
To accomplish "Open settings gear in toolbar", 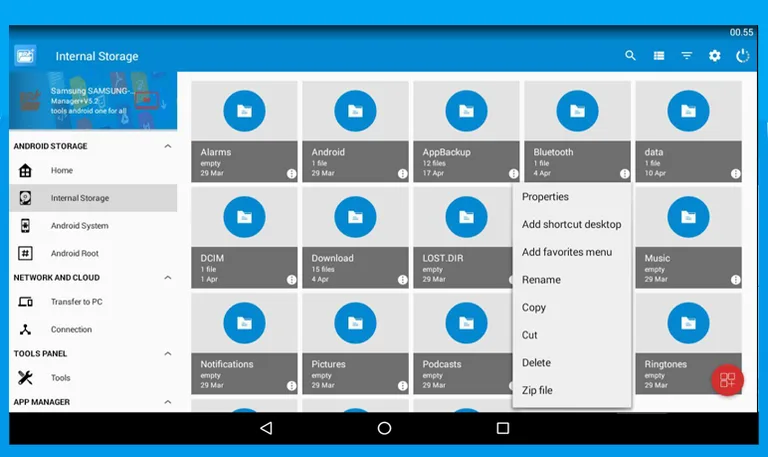I will click(715, 56).
